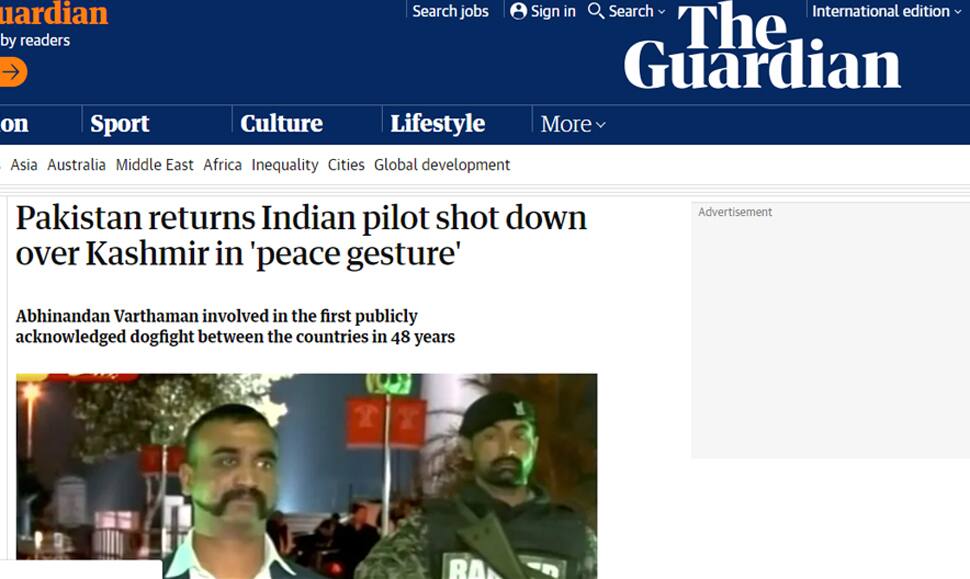Open the Sport section
The image size is (970, 579).
pos(119,124)
